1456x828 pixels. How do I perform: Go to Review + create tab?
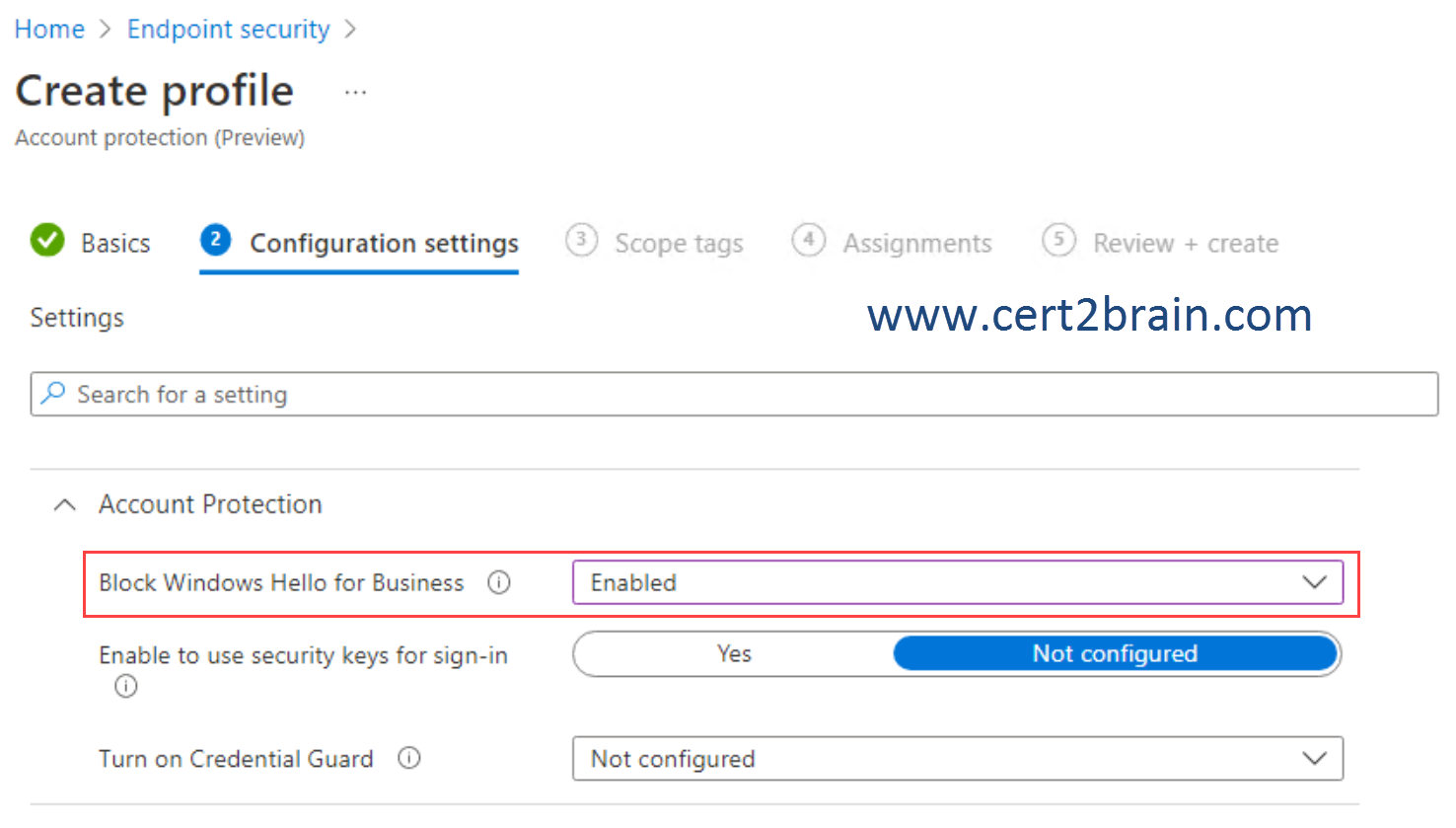point(1186,243)
